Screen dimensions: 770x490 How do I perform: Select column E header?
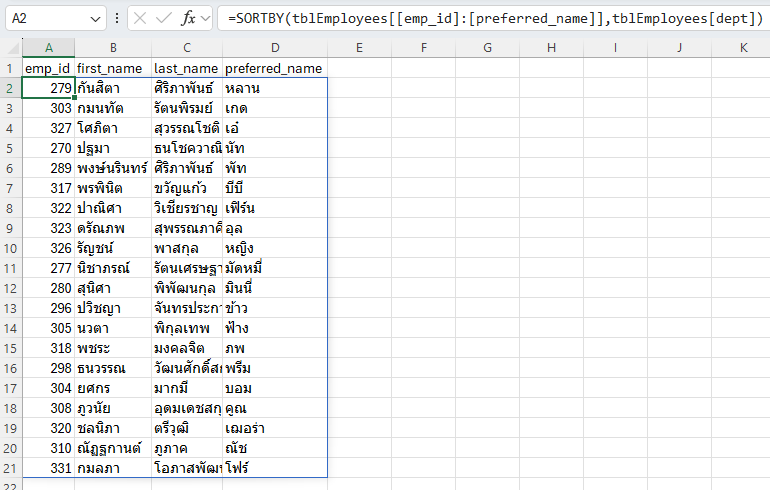(359, 48)
